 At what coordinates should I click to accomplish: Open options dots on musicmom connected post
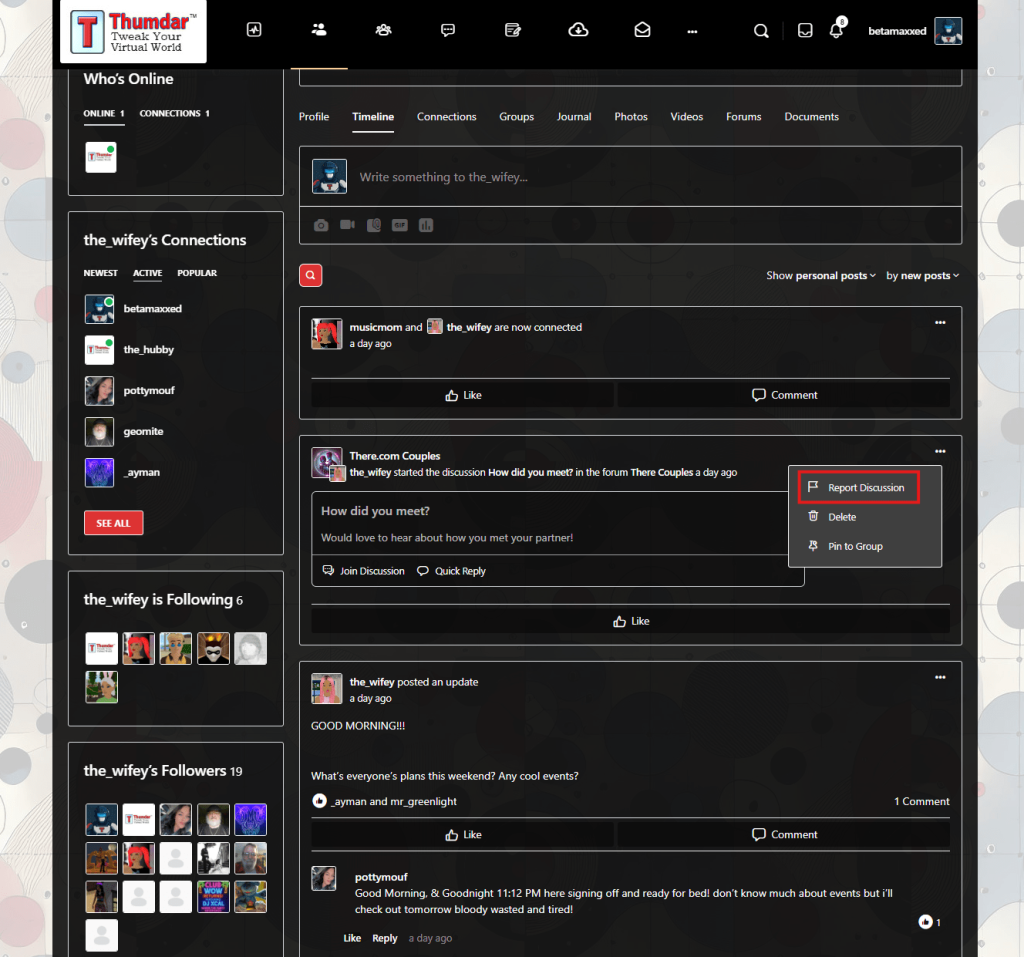940,322
